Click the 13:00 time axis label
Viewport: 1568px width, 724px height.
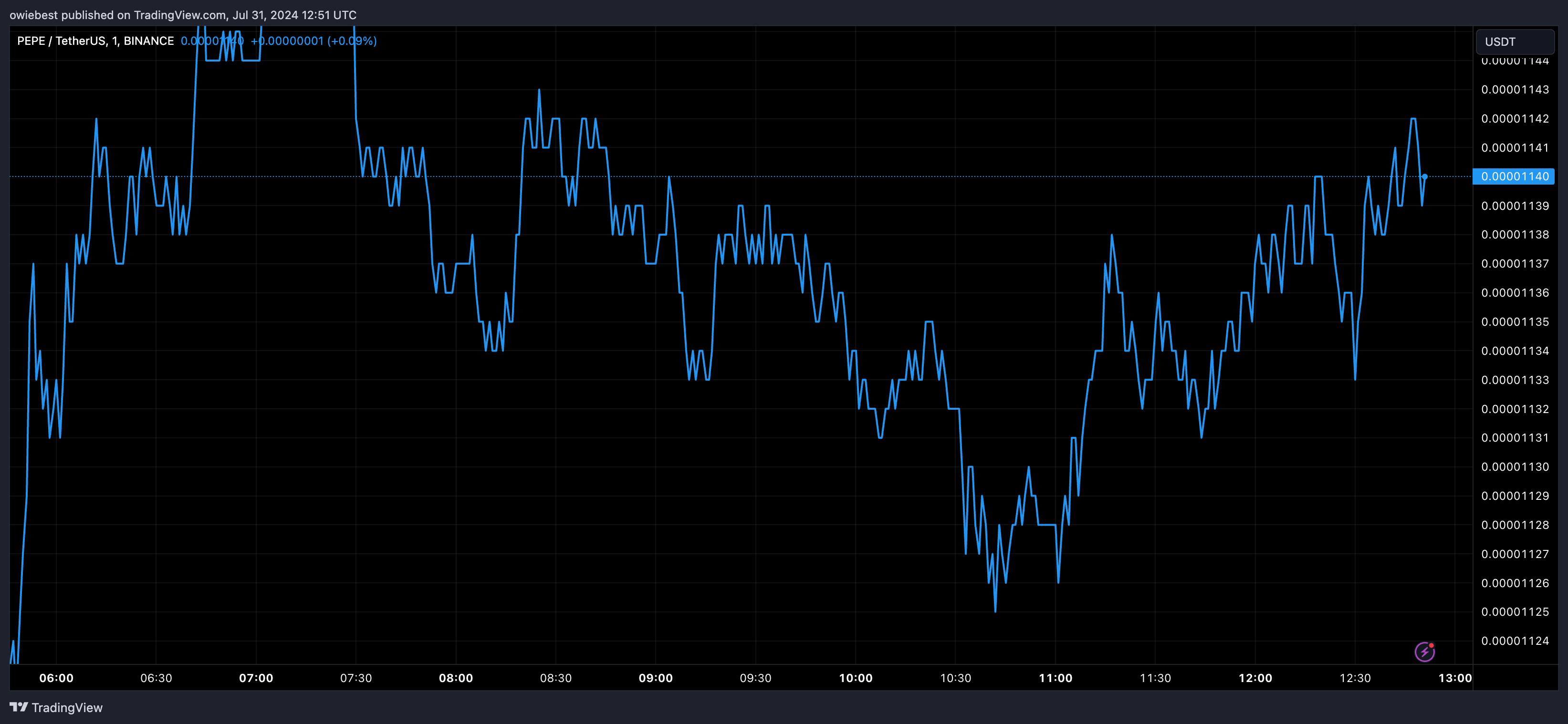1455,678
